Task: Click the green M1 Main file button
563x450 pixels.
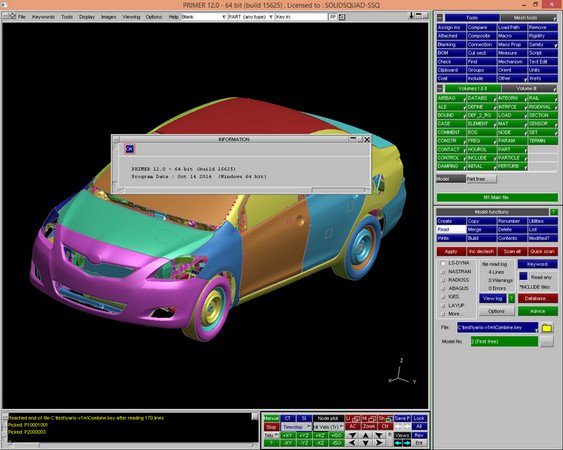Action: click(x=497, y=198)
